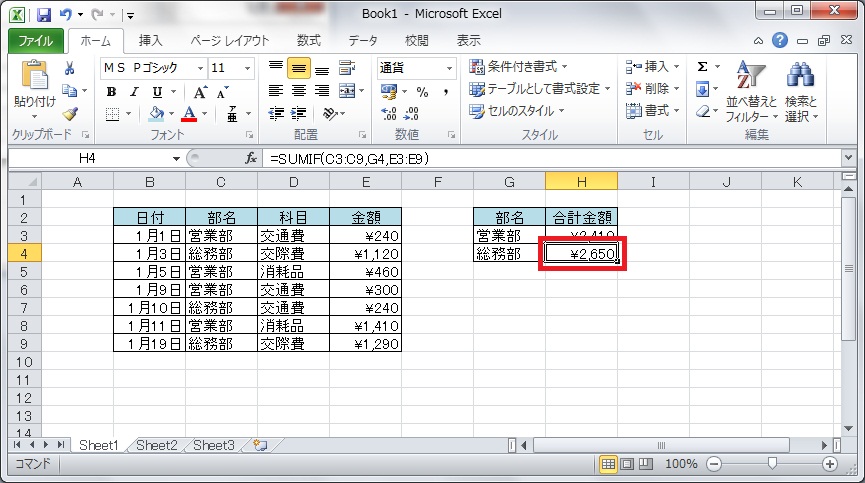Click 書式 button in cells group

[652, 111]
